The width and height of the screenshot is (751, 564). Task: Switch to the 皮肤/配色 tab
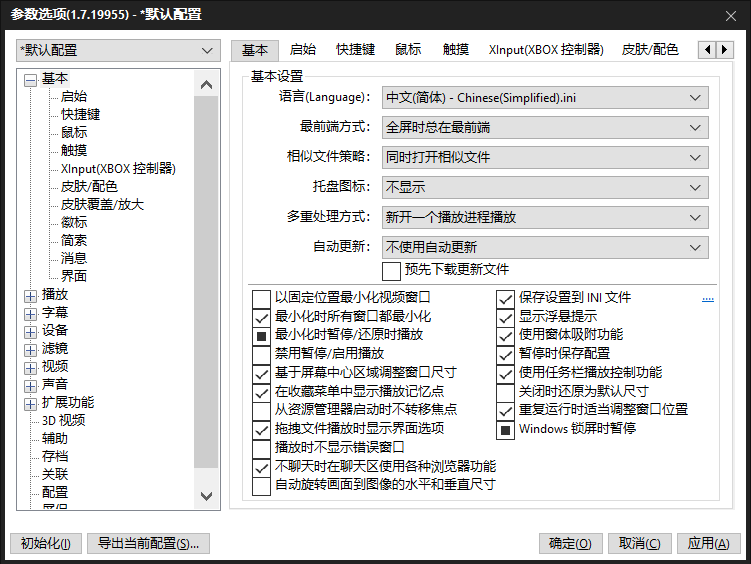(650, 50)
